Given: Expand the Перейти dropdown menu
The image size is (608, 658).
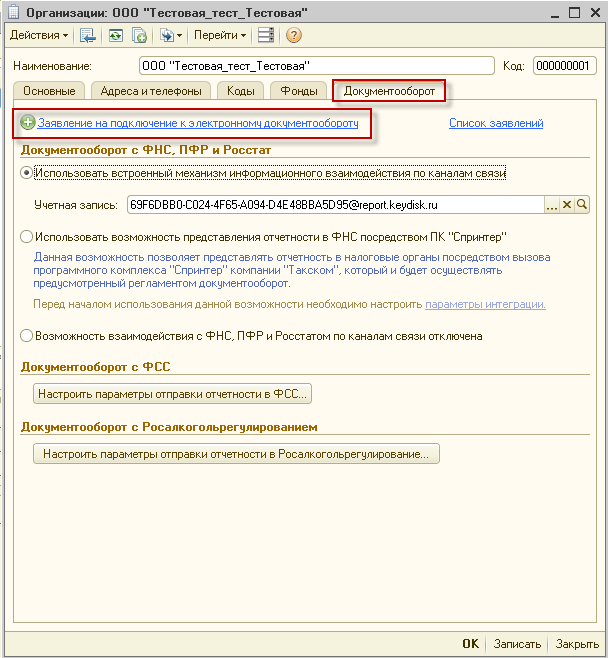Looking at the screenshot, I should coord(220,35).
